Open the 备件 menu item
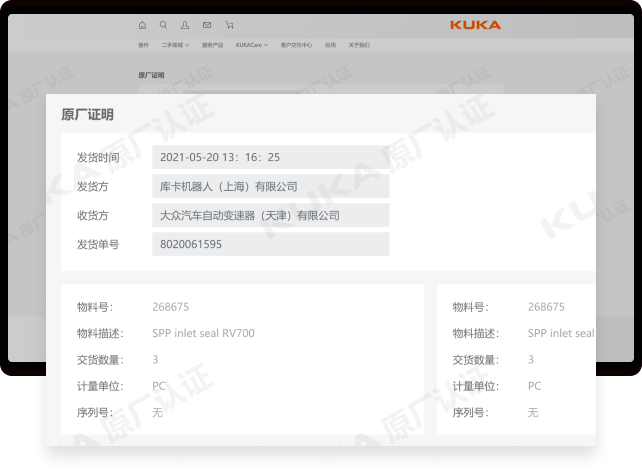The image size is (642, 472). click(143, 45)
